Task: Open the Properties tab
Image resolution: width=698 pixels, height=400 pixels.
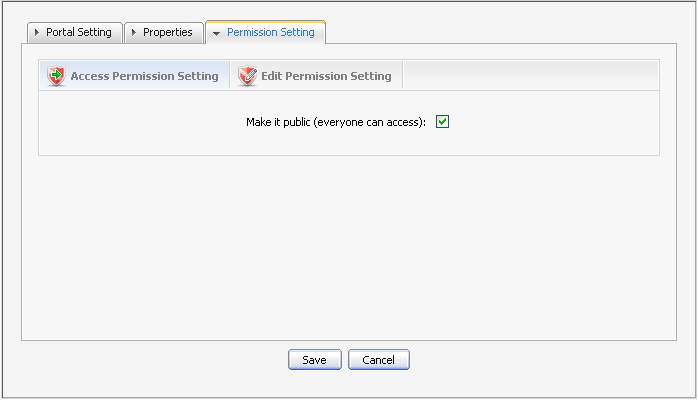Action: click(x=167, y=32)
